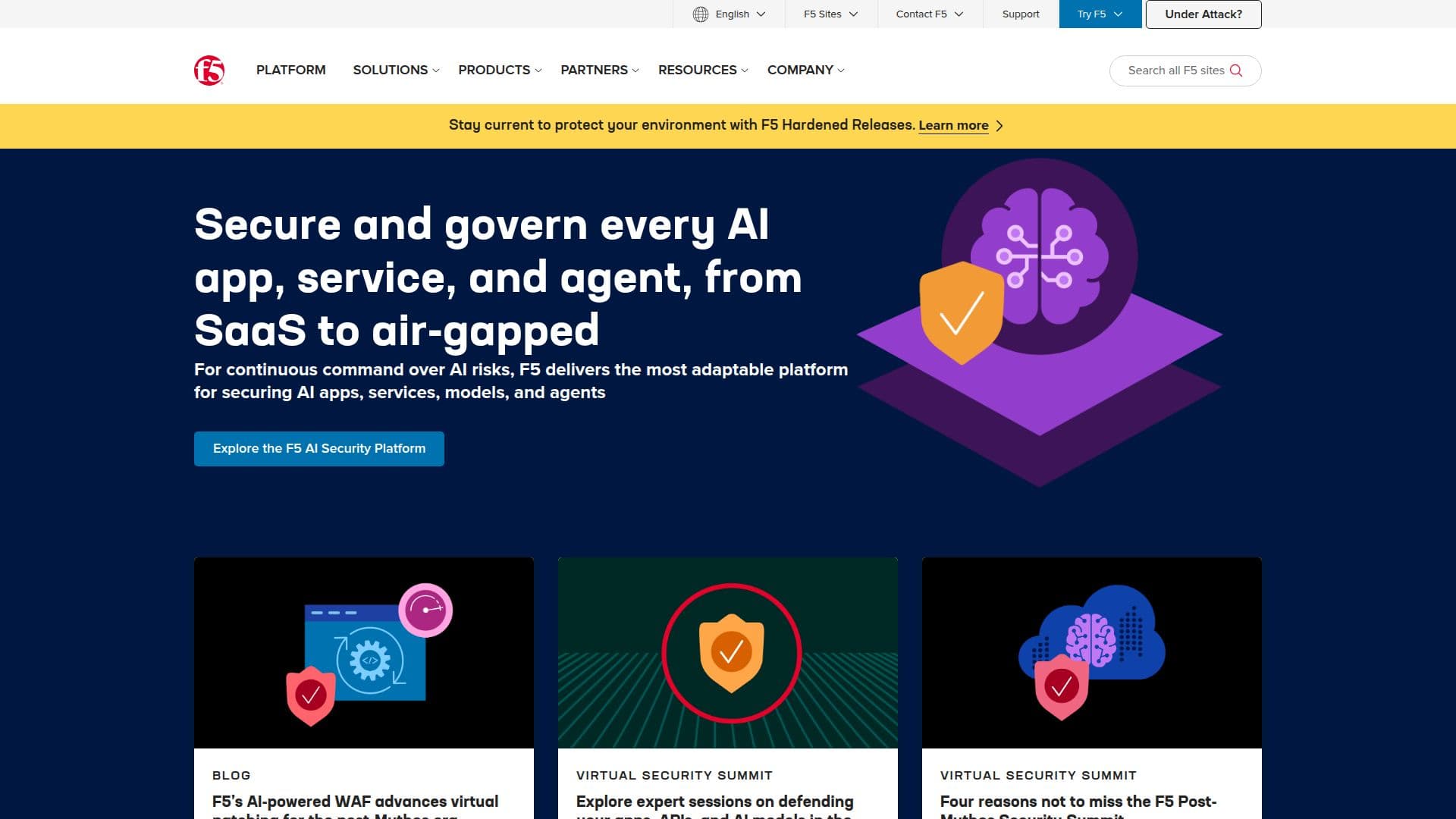The width and height of the screenshot is (1456, 819).
Task: Open the English language dropdown
Action: (x=729, y=14)
